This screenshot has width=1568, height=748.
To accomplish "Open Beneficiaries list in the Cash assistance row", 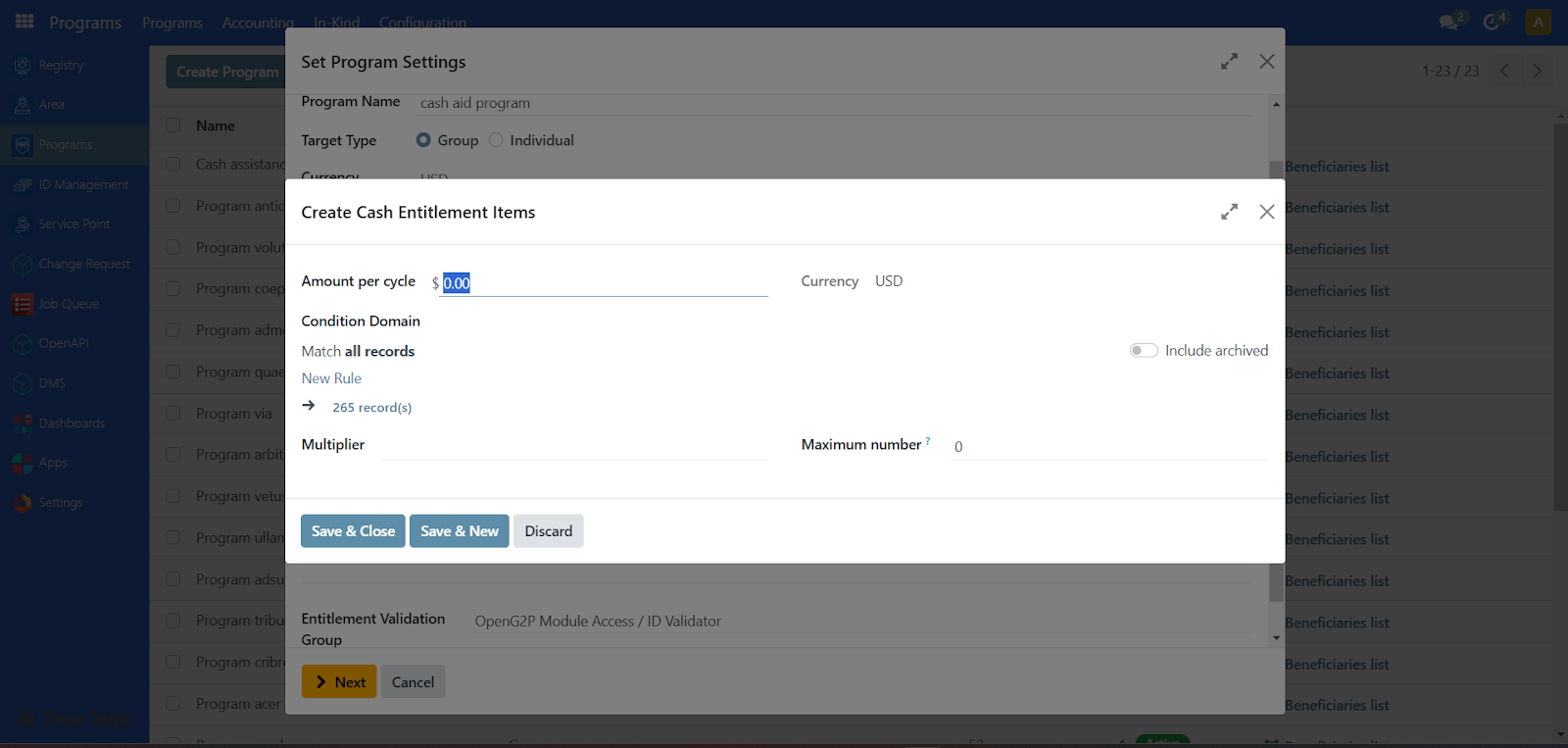I will (x=1337, y=167).
